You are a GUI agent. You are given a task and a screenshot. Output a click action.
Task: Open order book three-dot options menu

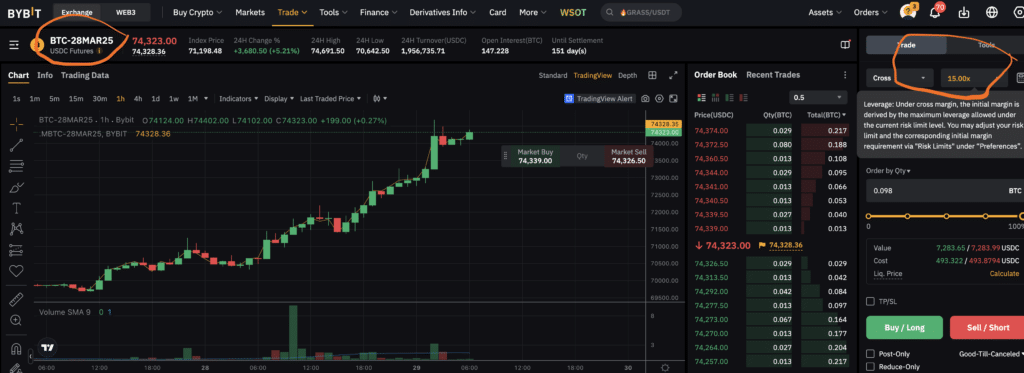coord(845,75)
